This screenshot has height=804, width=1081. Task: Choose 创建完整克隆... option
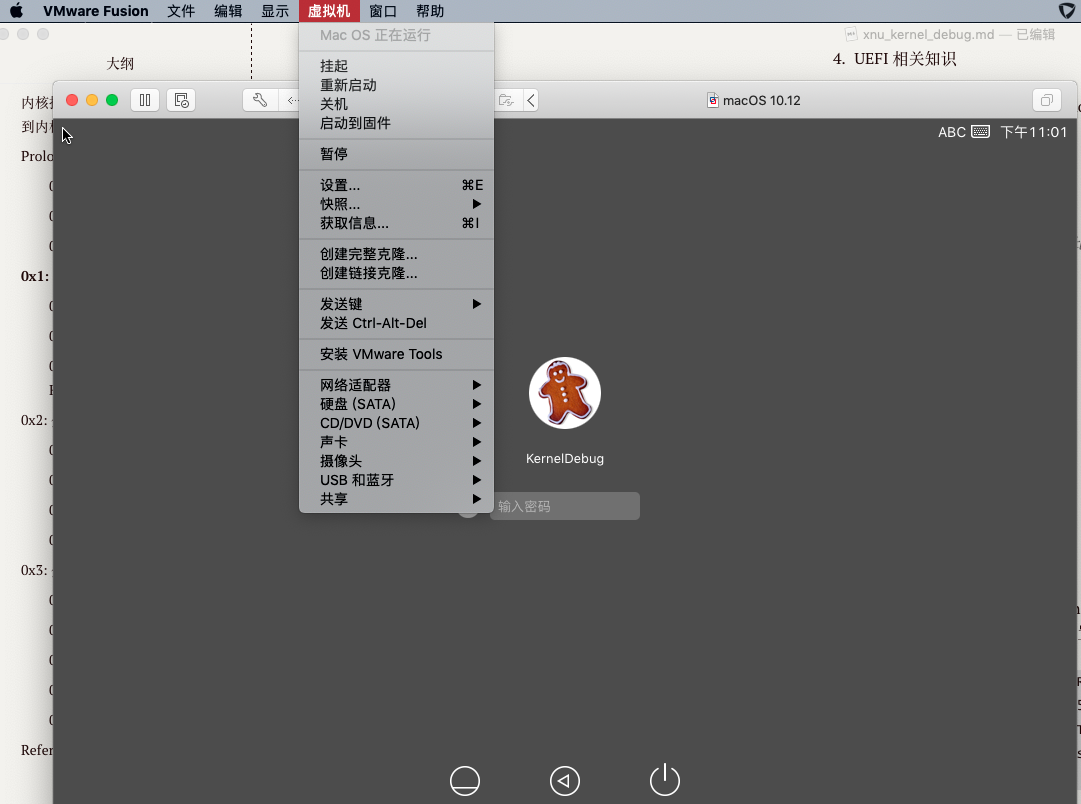396,254
